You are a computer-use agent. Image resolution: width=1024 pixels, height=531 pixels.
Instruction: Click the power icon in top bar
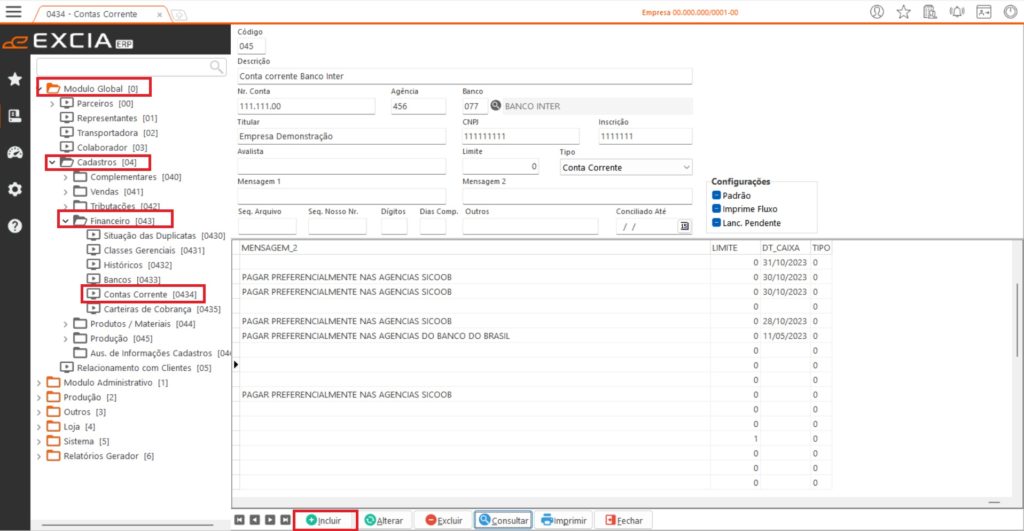(1009, 12)
